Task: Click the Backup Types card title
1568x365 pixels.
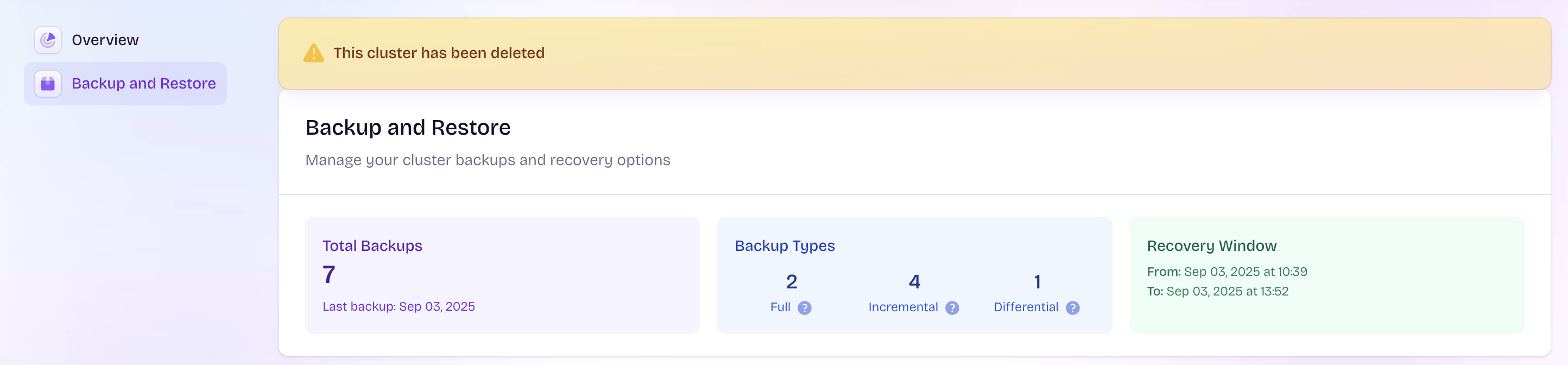Action: click(784, 246)
